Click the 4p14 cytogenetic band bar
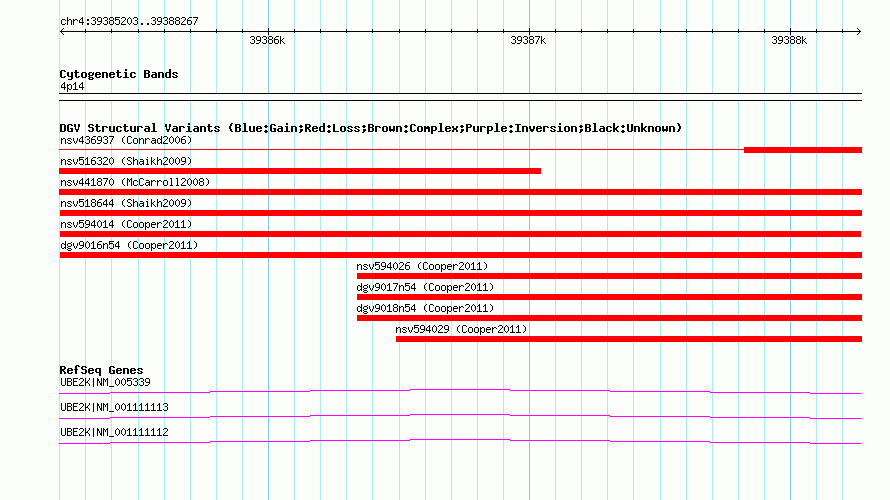Screen dimensions: 890x500 point(461,97)
